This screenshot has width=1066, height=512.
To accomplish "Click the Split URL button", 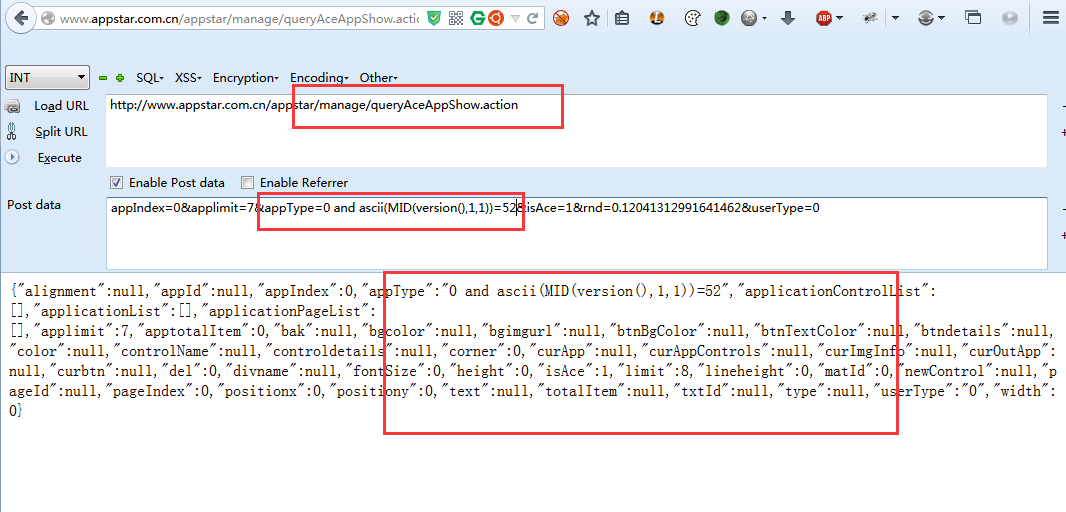I will [x=61, y=132].
